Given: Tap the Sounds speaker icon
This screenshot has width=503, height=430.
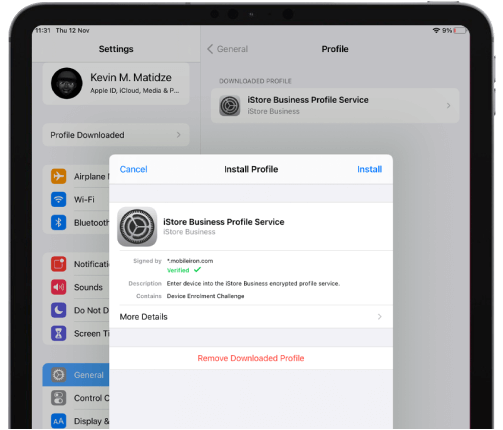Looking at the screenshot, I should (58, 287).
